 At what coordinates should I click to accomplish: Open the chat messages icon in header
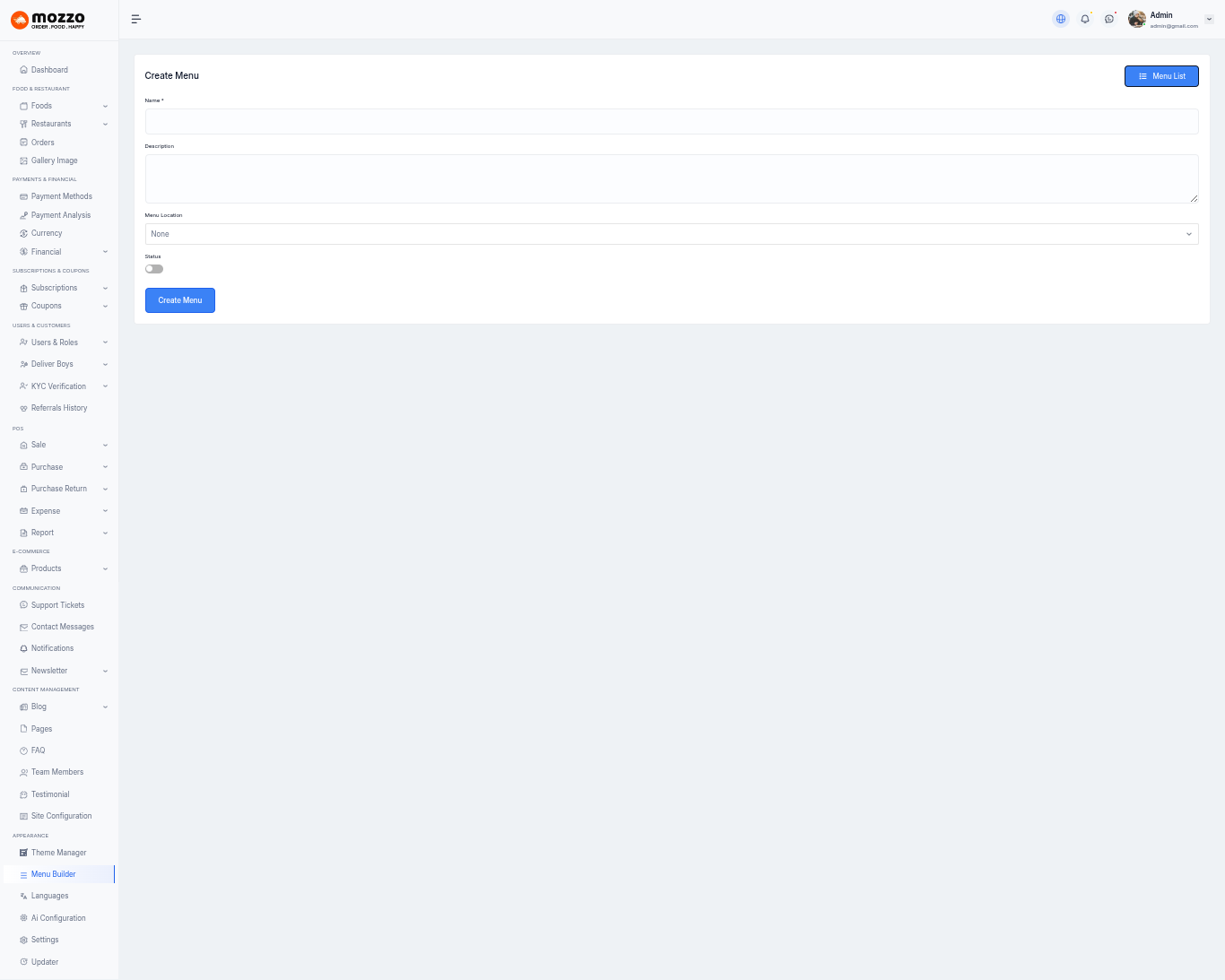[x=1109, y=19]
